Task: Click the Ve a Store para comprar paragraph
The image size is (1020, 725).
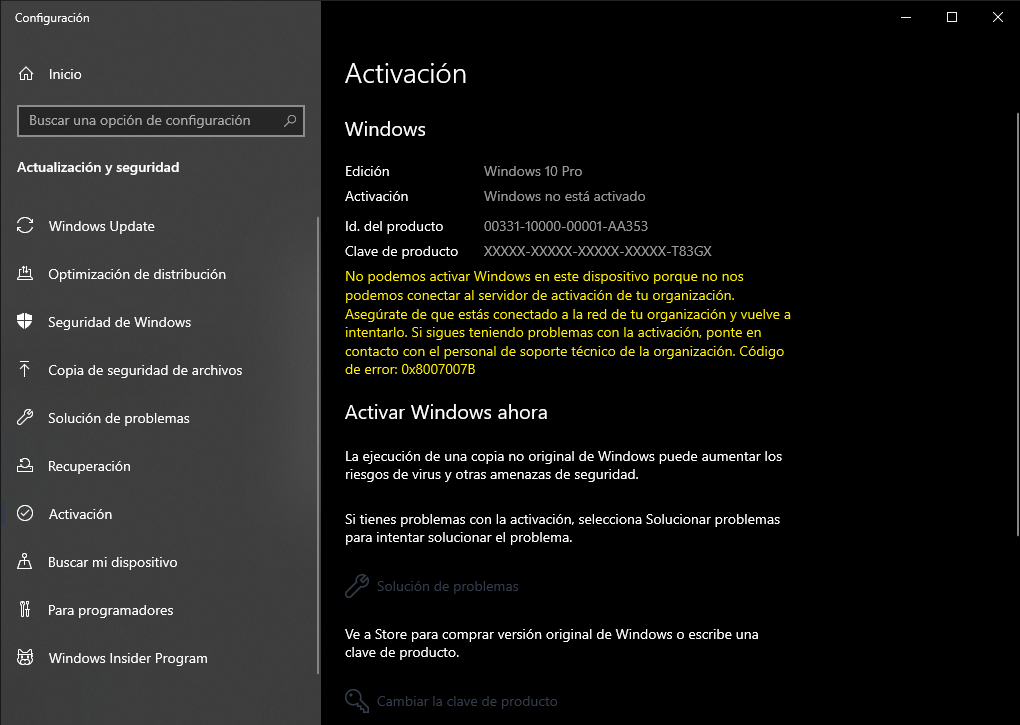Action: 552,643
